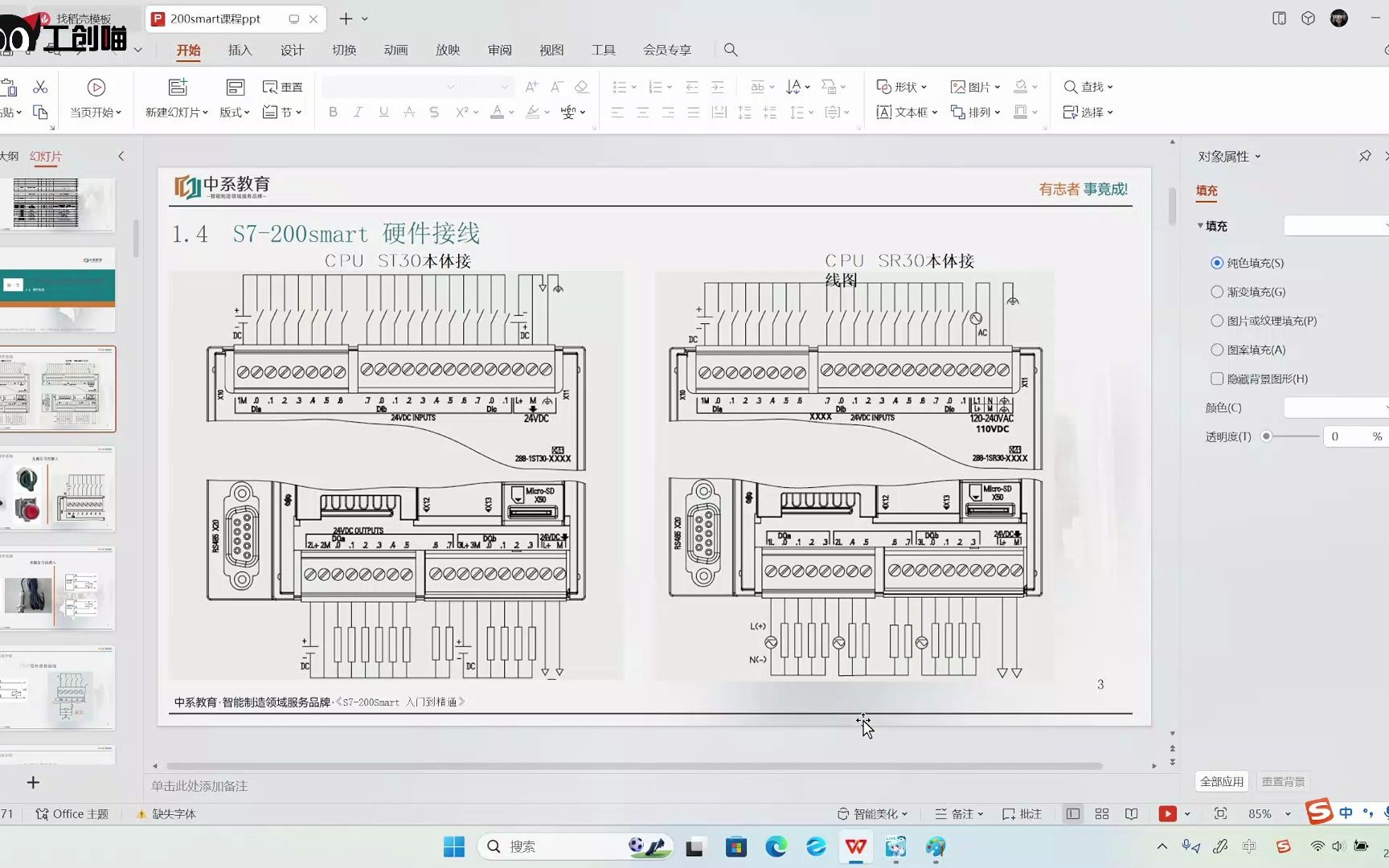This screenshot has height=868, width=1389.
Task: Open the 插入 ribbon tab
Action: tap(240, 50)
